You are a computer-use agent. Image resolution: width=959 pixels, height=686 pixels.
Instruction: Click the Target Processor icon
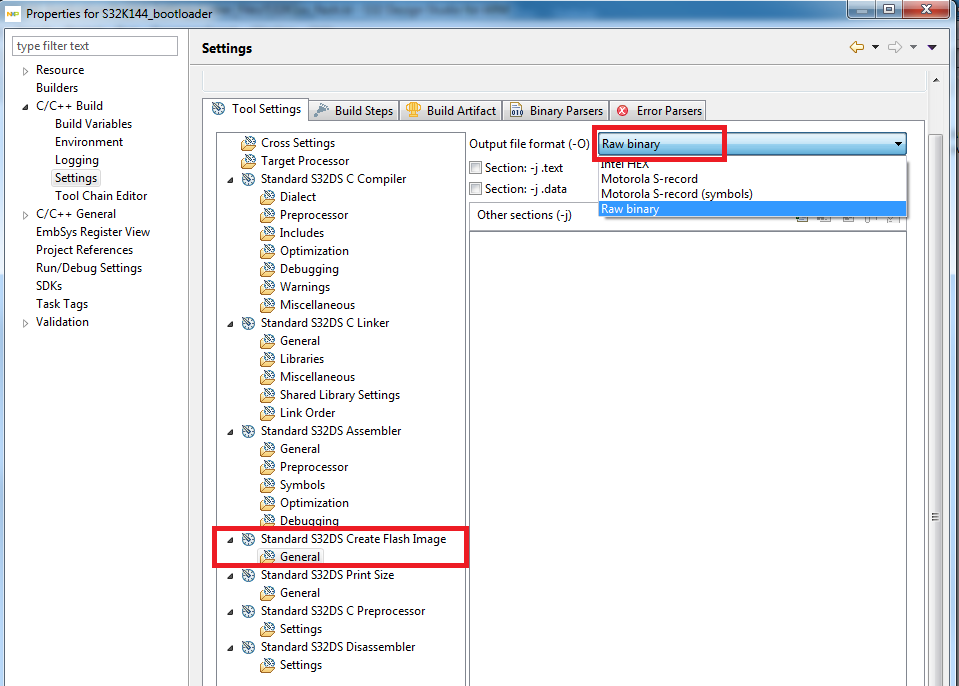point(248,161)
